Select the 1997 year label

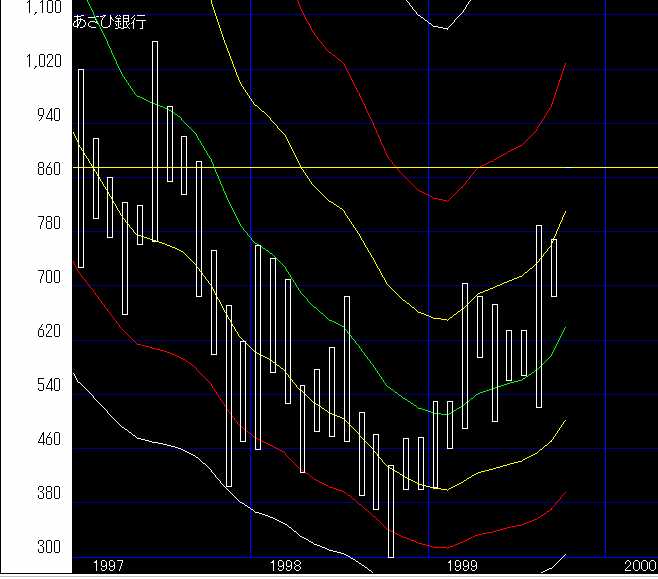(x=108, y=566)
